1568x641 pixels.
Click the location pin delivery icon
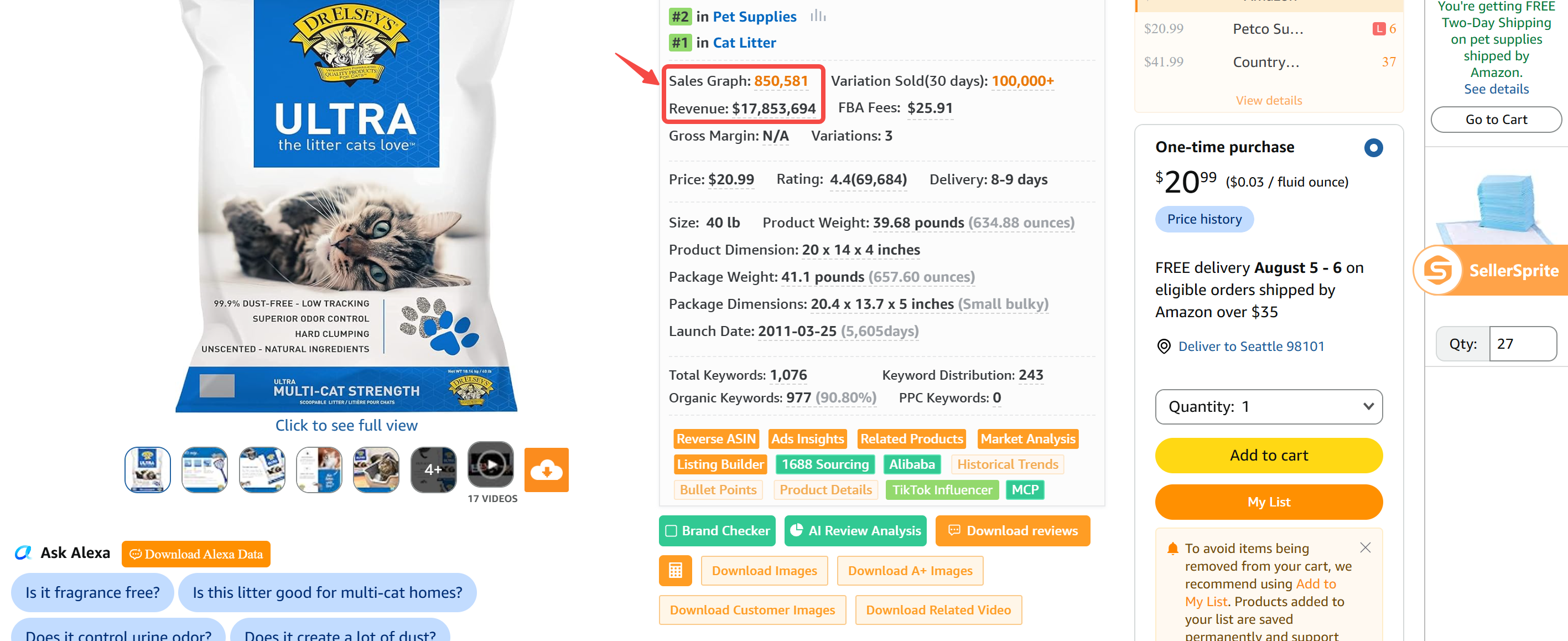(1163, 346)
